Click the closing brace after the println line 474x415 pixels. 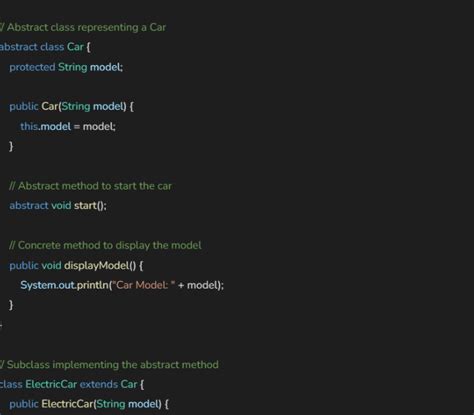pyautogui.click(x=11, y=305)
